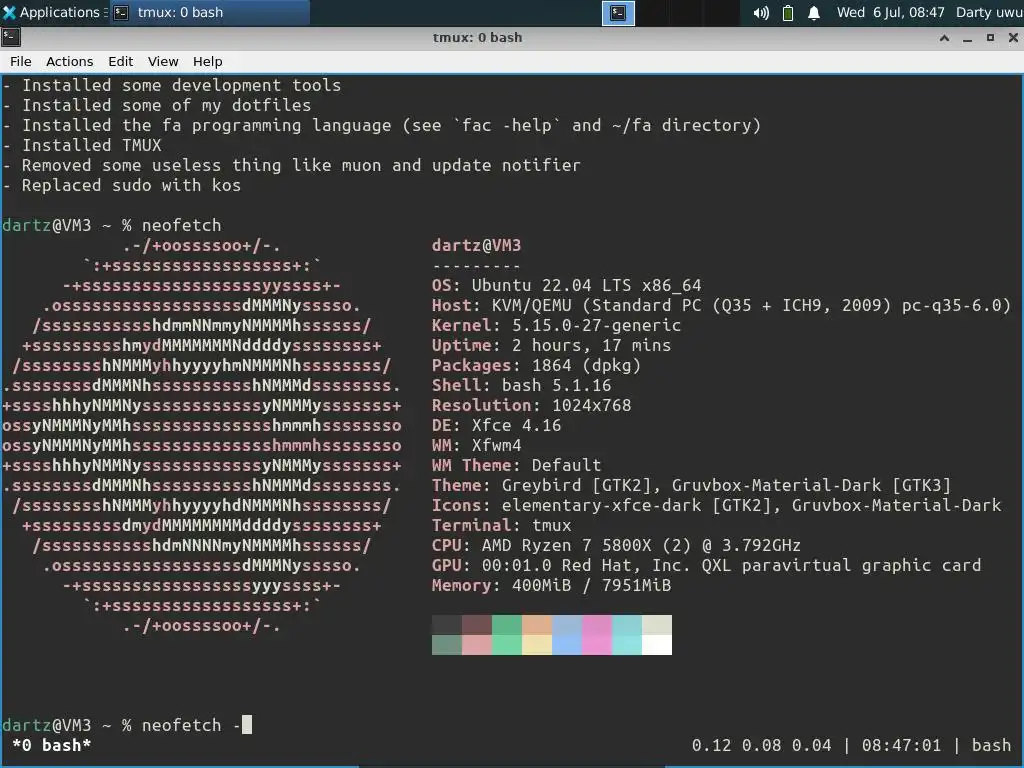The height and width of the screenshot is (768, 1024).
Task: Click the 'Memory: 400MiB / 7951MiB' line
Action: point(551,586)
